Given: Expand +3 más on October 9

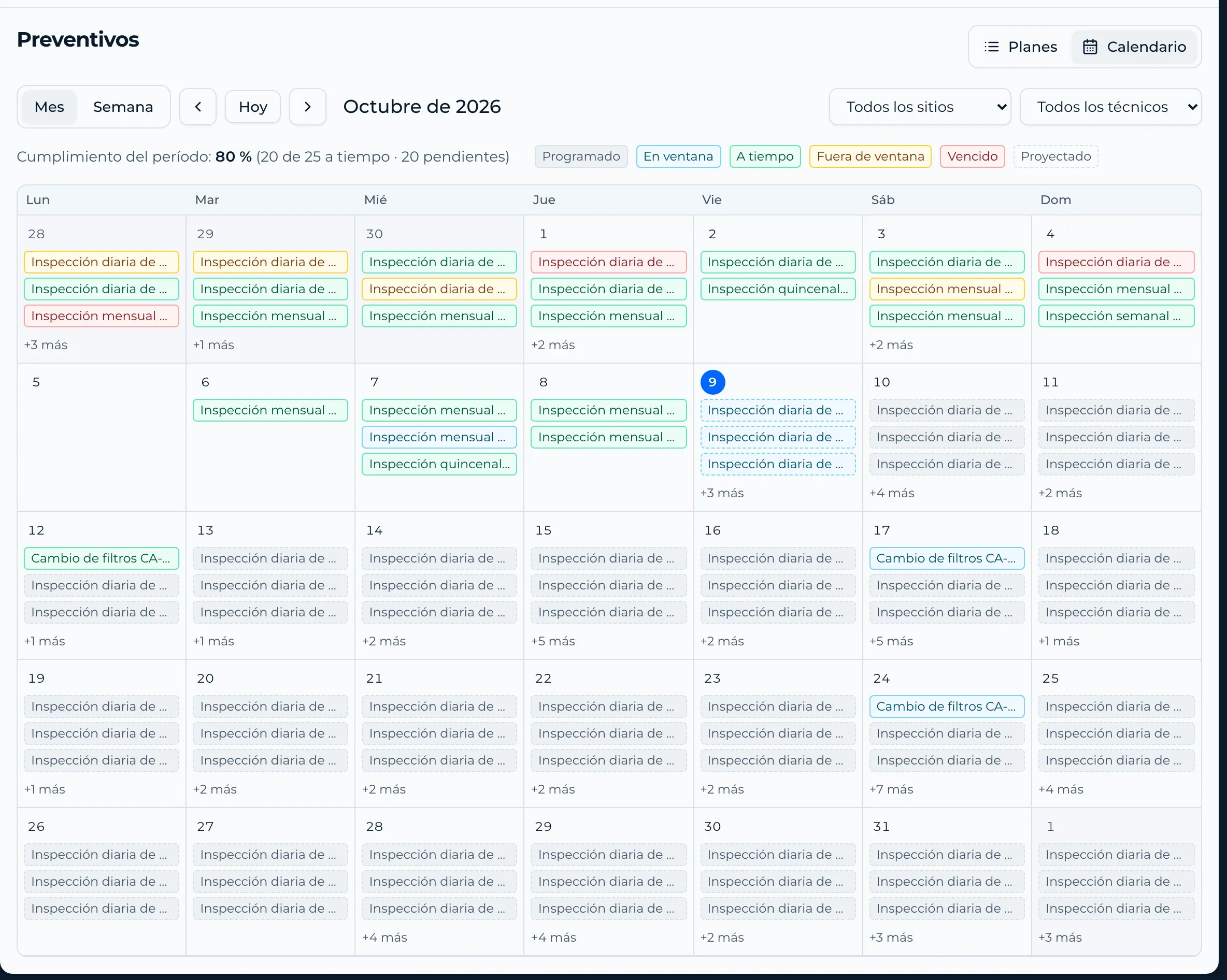Looking at the screenshot, I should (x=722, y=493).
